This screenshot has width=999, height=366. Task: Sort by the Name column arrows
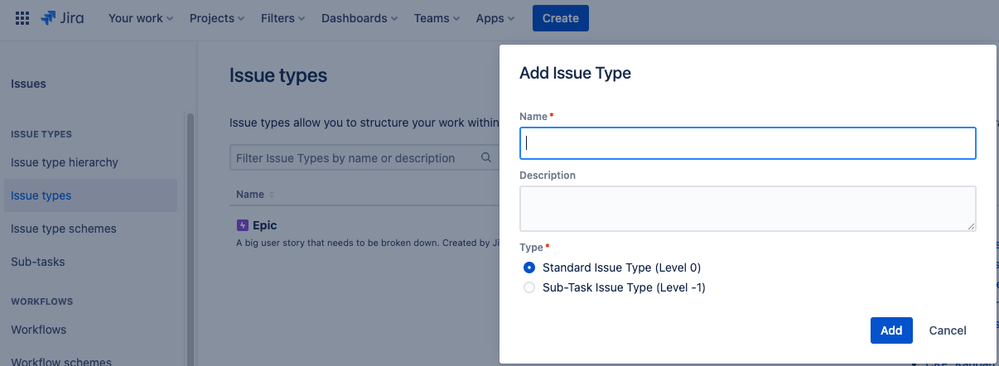pos(272,194)
